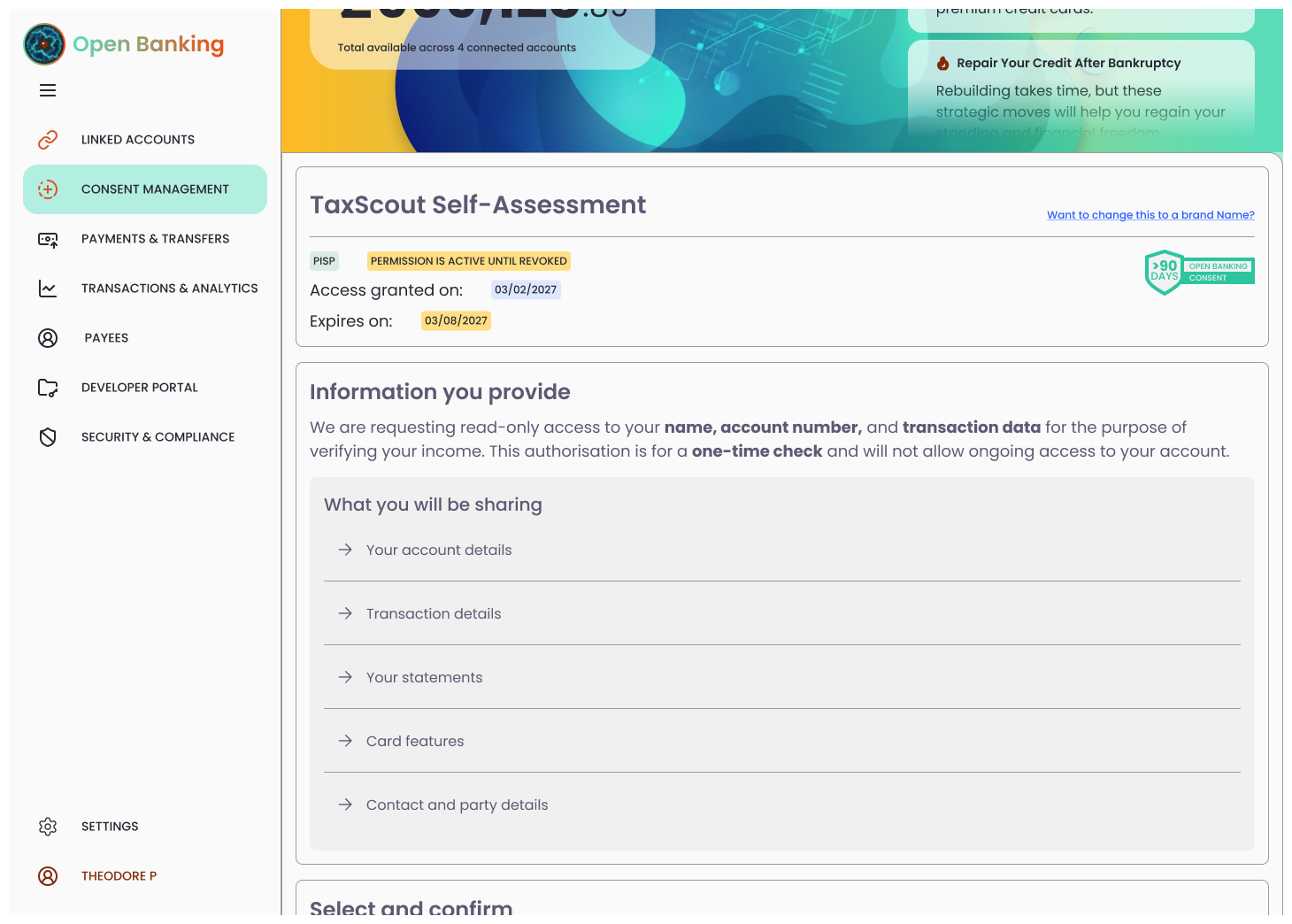Click the >90 Days Open Banking Consent badge

pos(1199,272)
